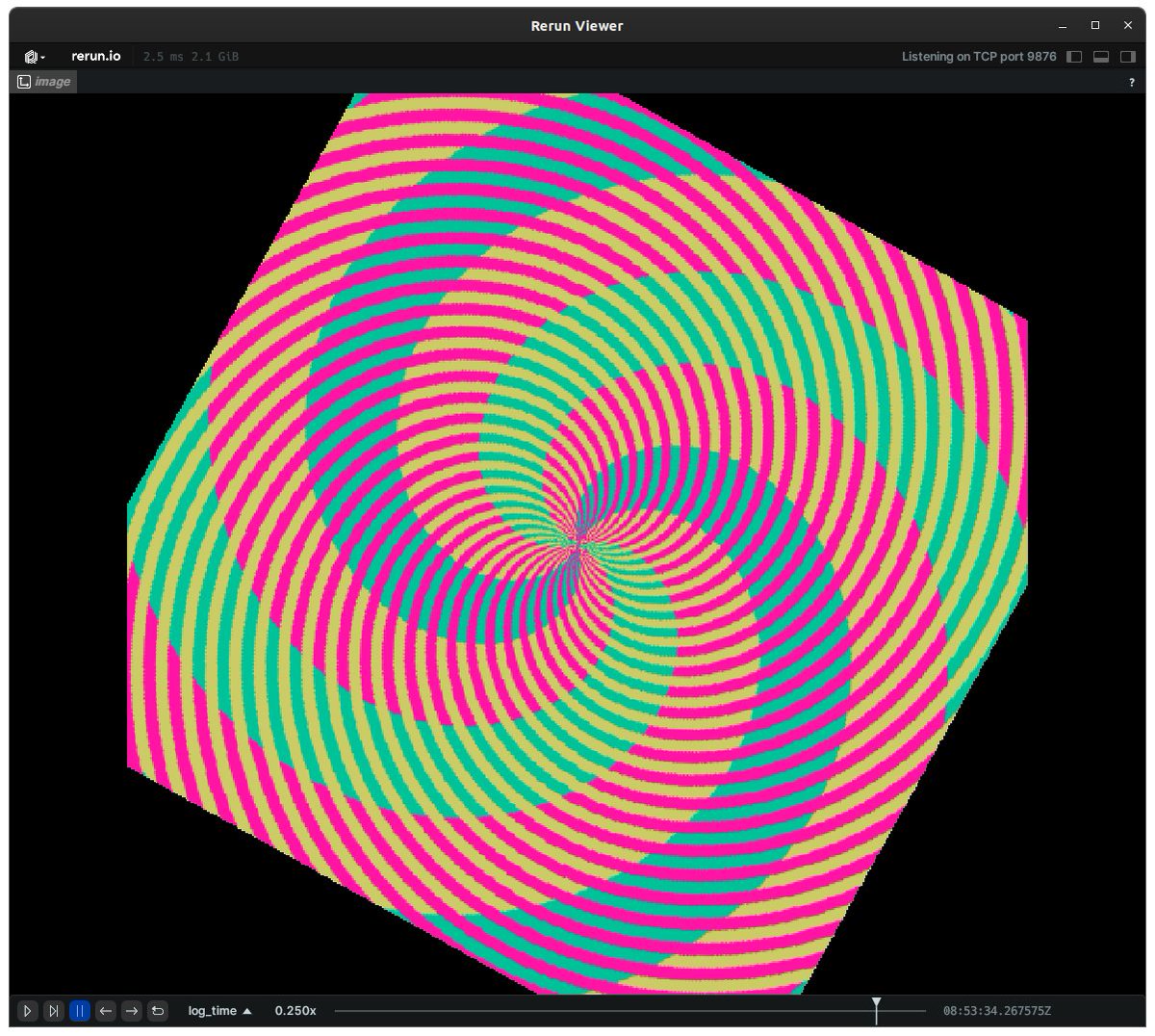
Task: Click the play button
Action: 27,1011
